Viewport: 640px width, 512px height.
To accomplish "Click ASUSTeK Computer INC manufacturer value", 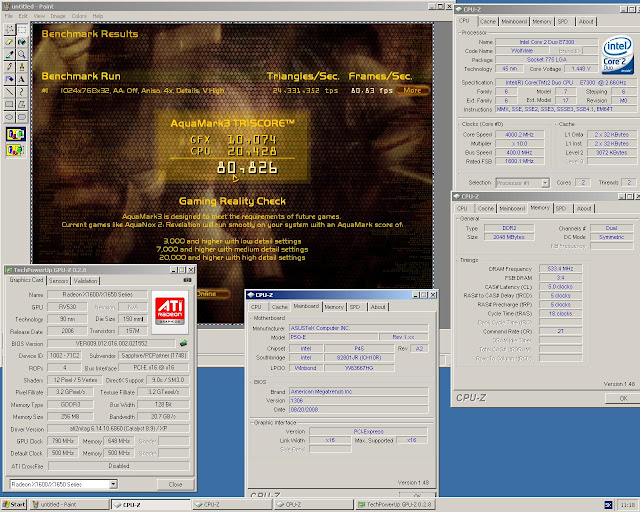I will [x=358, y=328].
